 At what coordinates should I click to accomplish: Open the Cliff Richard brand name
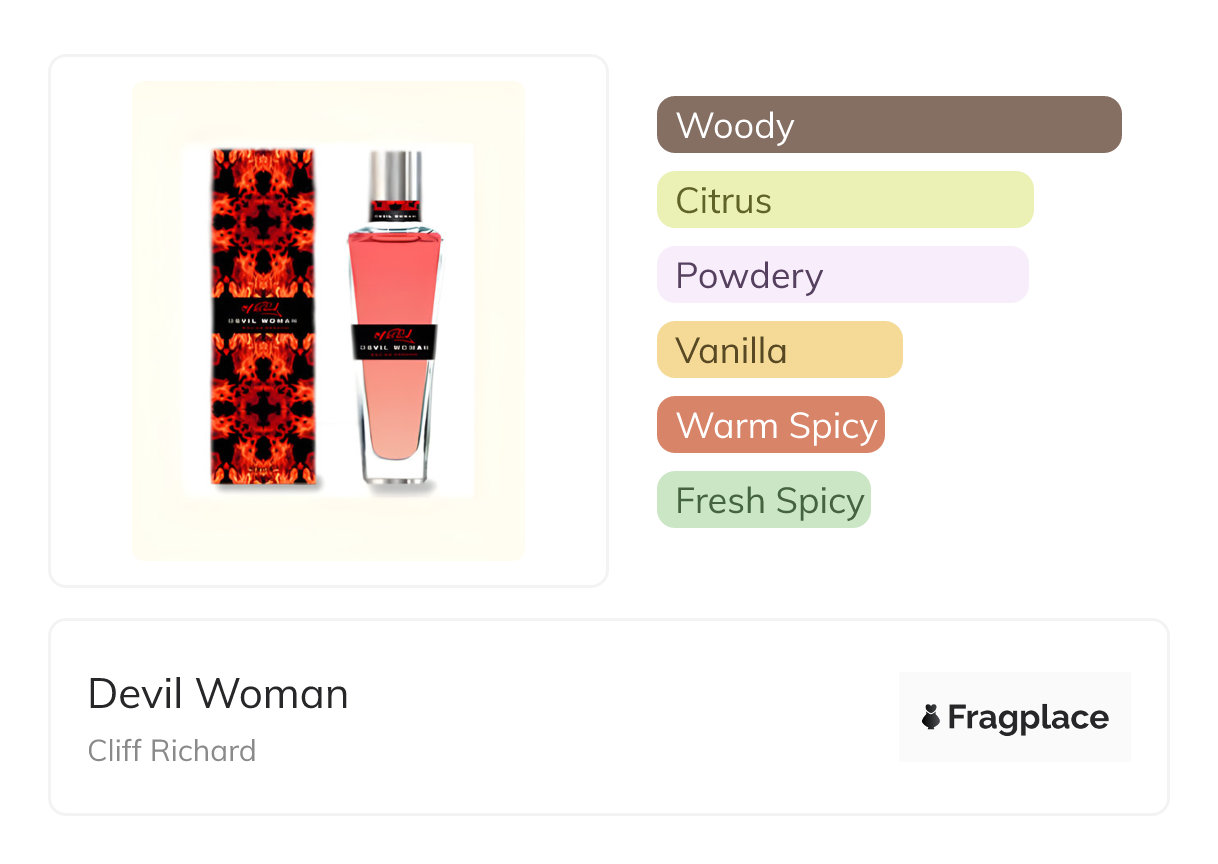[x=172, y=751]
